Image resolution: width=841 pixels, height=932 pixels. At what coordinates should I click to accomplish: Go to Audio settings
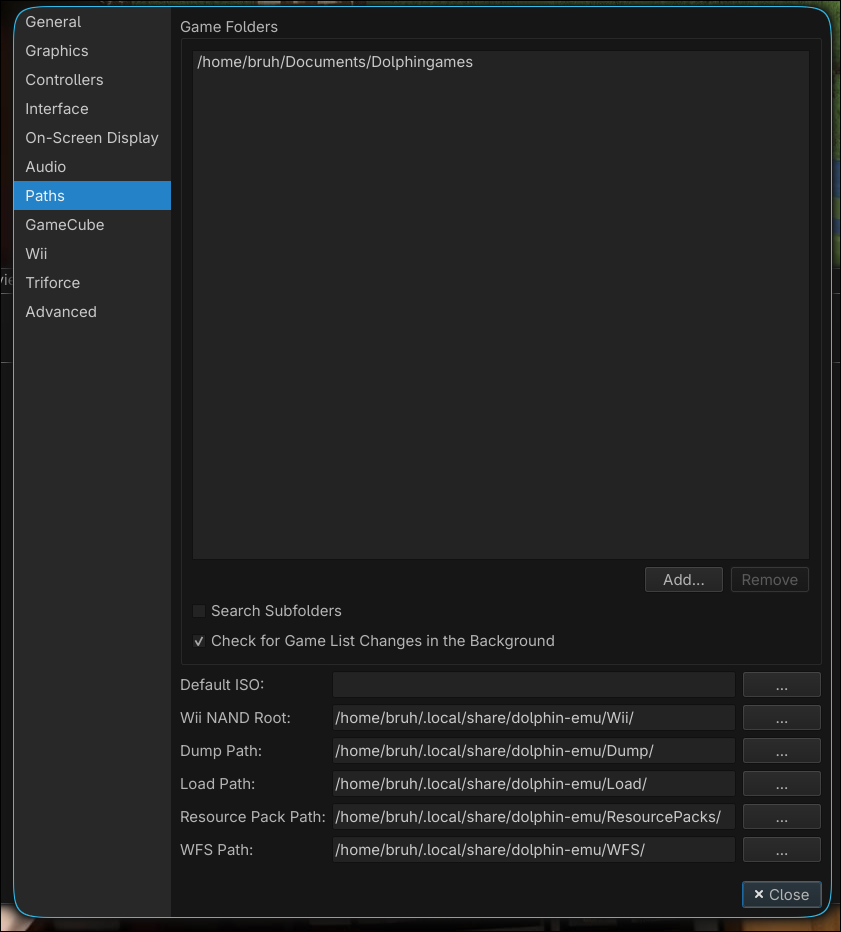[x=92, y=167]
